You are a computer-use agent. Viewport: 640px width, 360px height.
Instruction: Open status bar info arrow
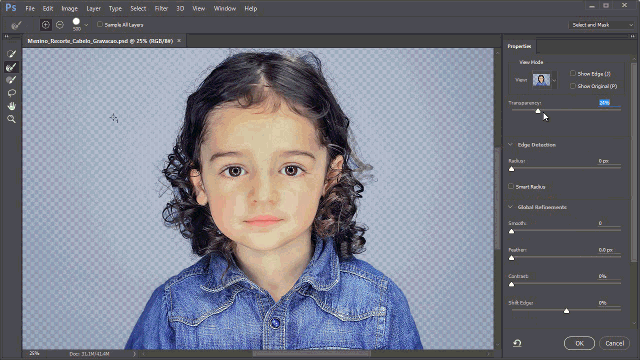[134, 354]
